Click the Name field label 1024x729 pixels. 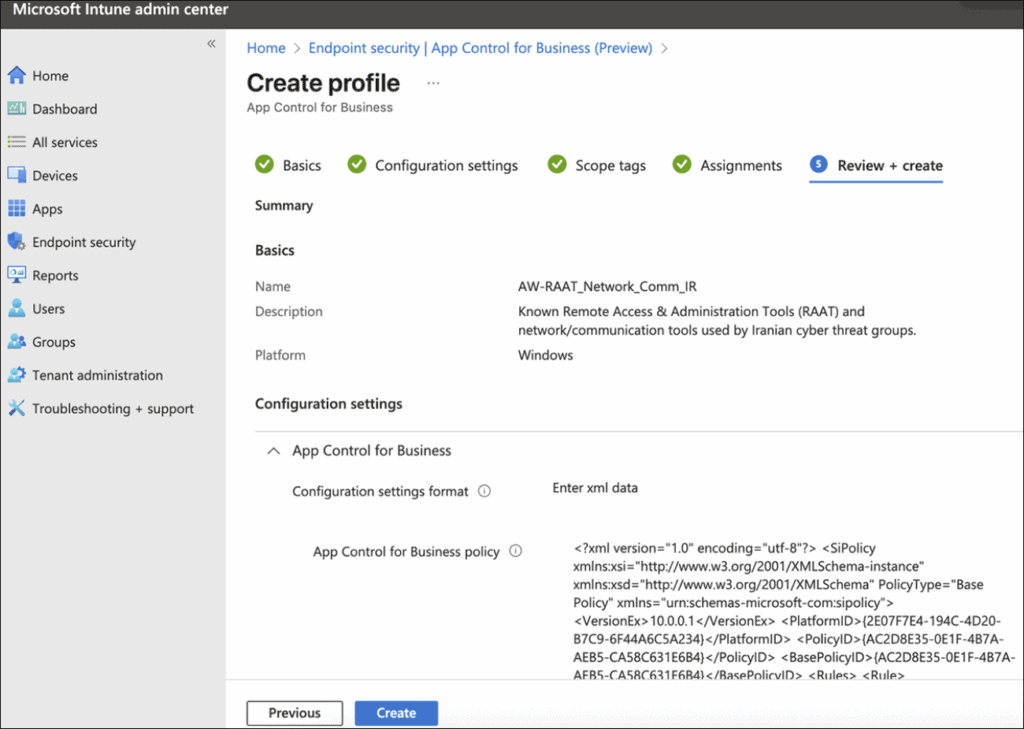coord(272,287)
